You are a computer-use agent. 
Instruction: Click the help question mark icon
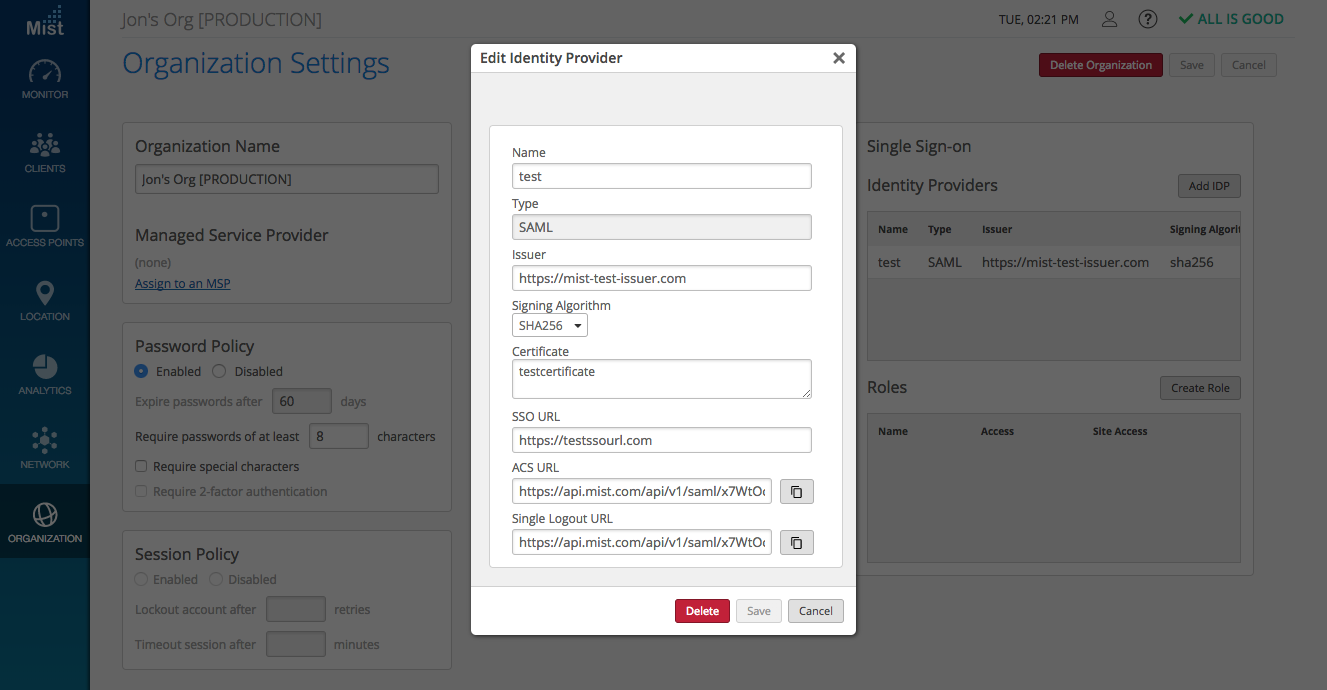click(1148, 19)
